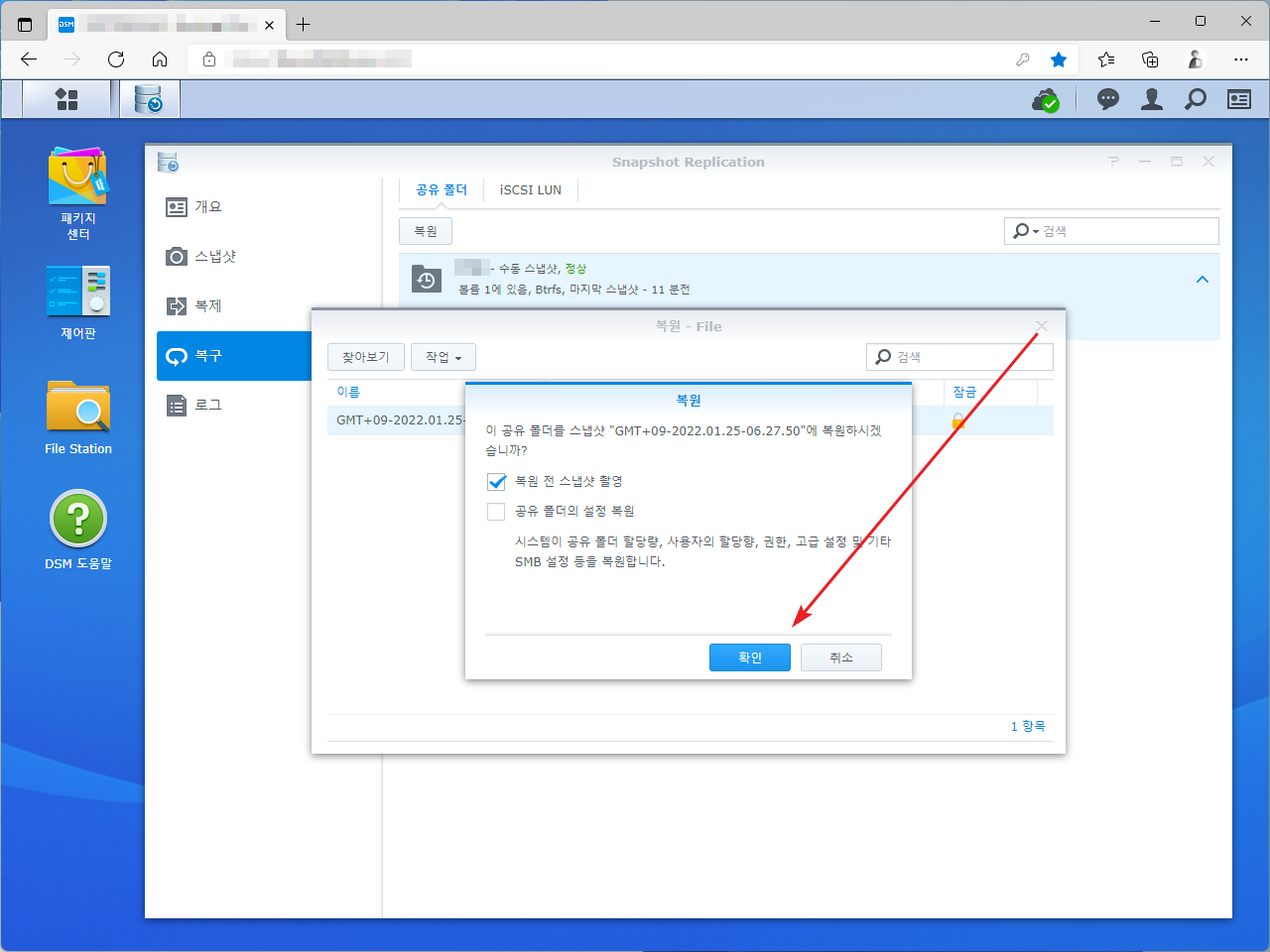Image resolution: width=1270 pixels, height=952 pixels.
Task: Select '로그' in sidebar
Action: tap(234, 406)
